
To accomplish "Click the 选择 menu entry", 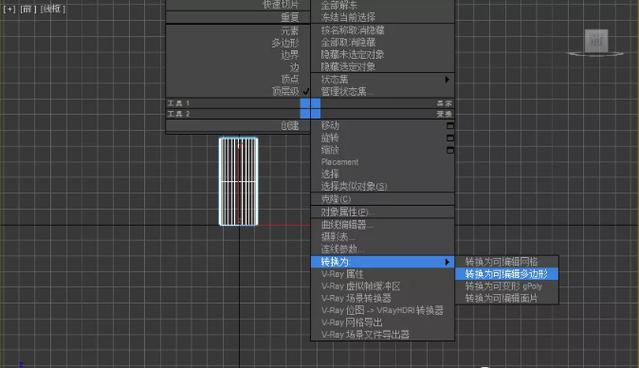I will 330,174.
